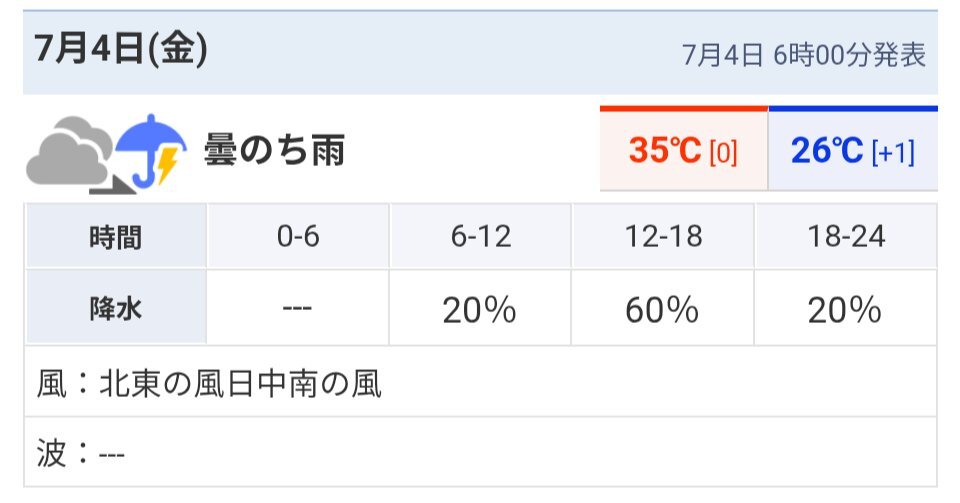Click the blue umbrella with lightning icon
The width and height of the screenshot is (960, 503).
coord(151,150)
